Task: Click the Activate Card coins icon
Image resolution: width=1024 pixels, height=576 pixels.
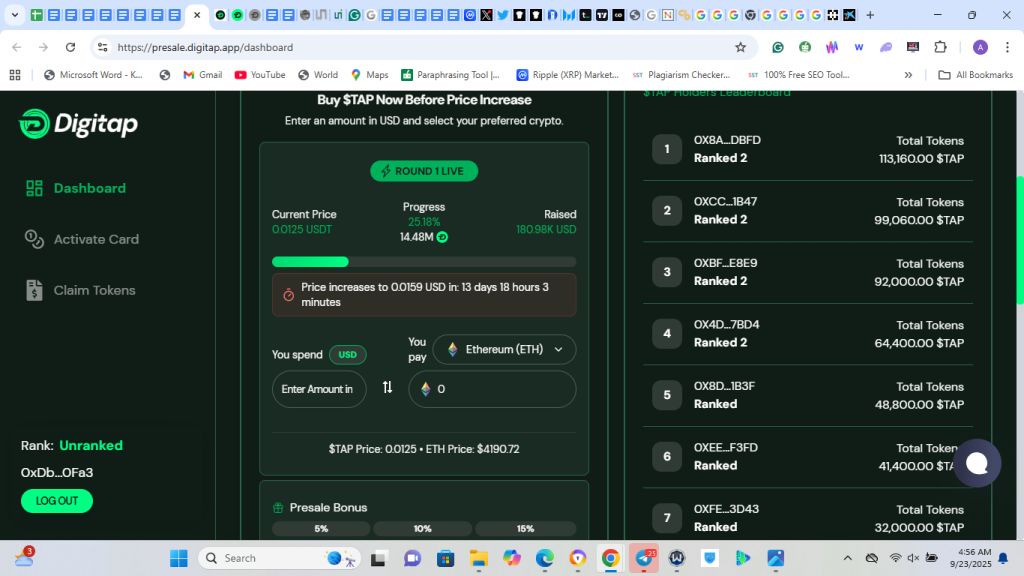Action: click(x=34, y=239)
